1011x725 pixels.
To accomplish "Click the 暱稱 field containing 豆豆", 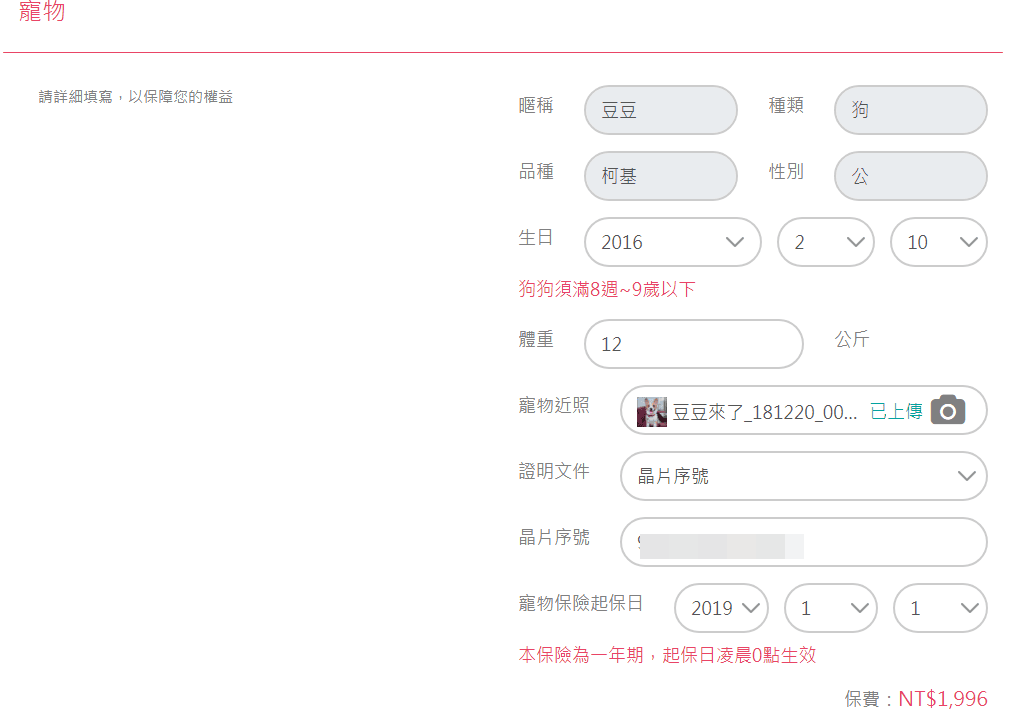I will click(x=660, y=110).
